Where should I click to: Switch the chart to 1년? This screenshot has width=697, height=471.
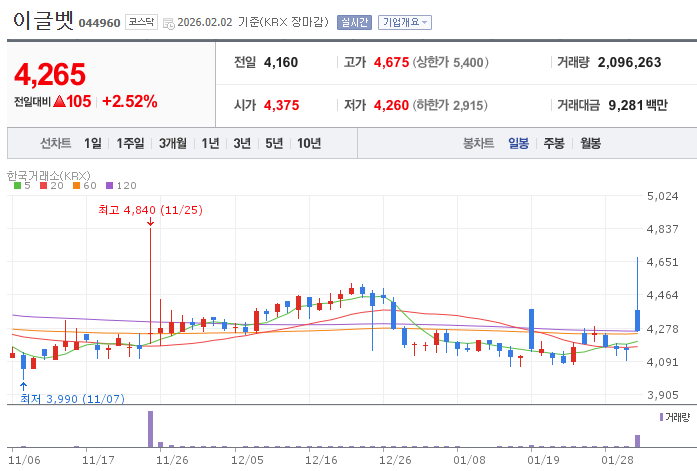pyautogui.click(x=210, y=143)
